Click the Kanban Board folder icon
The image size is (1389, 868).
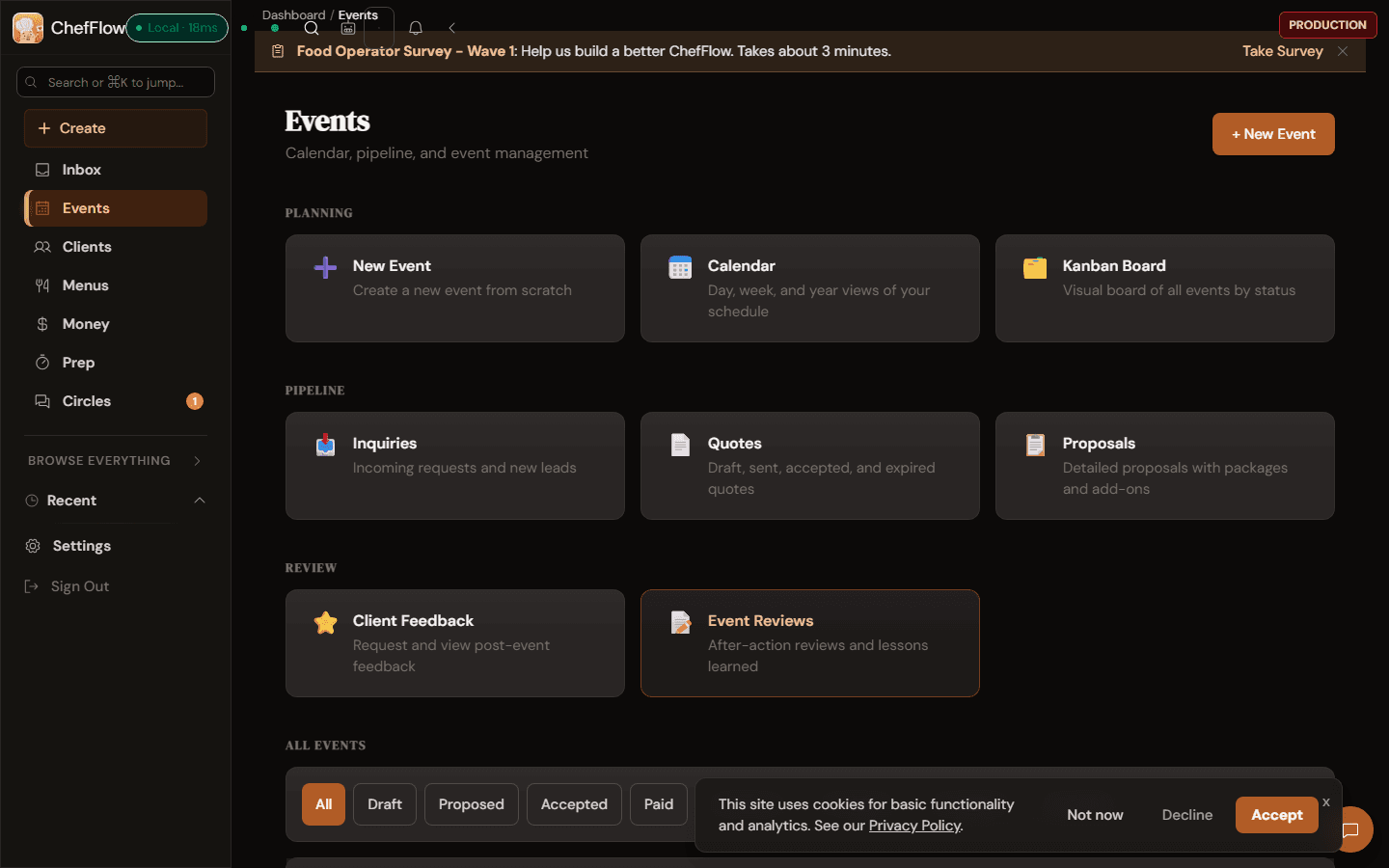(1035, 267)
